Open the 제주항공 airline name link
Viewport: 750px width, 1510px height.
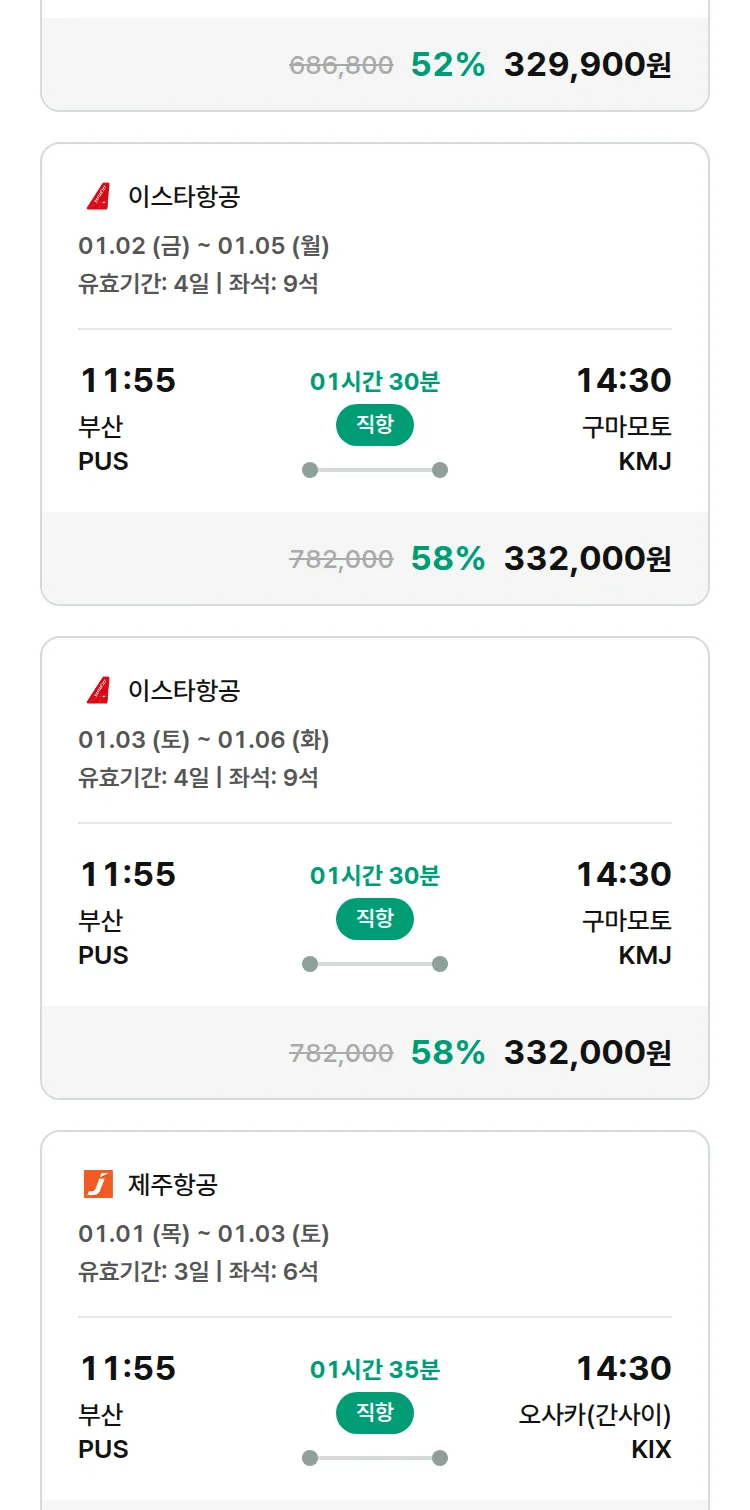pyautogui.click(x=173, y=1185)
